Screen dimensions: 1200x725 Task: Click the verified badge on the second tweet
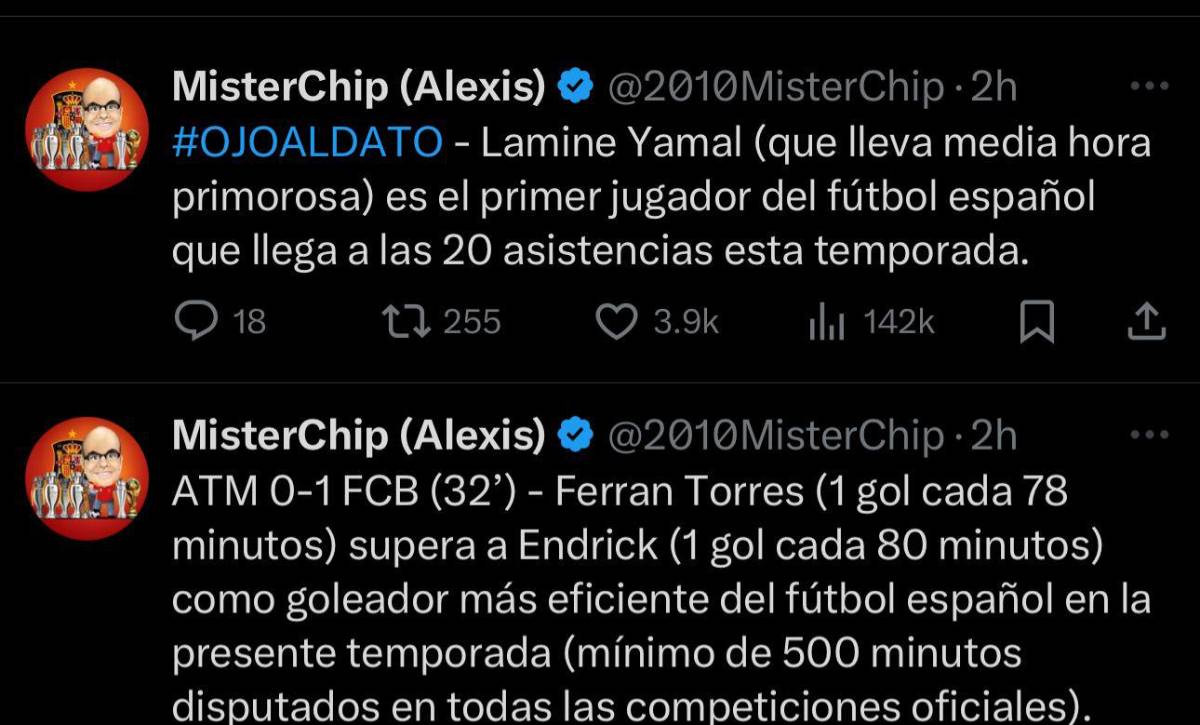pyautogui.click(x=572, y=435)
